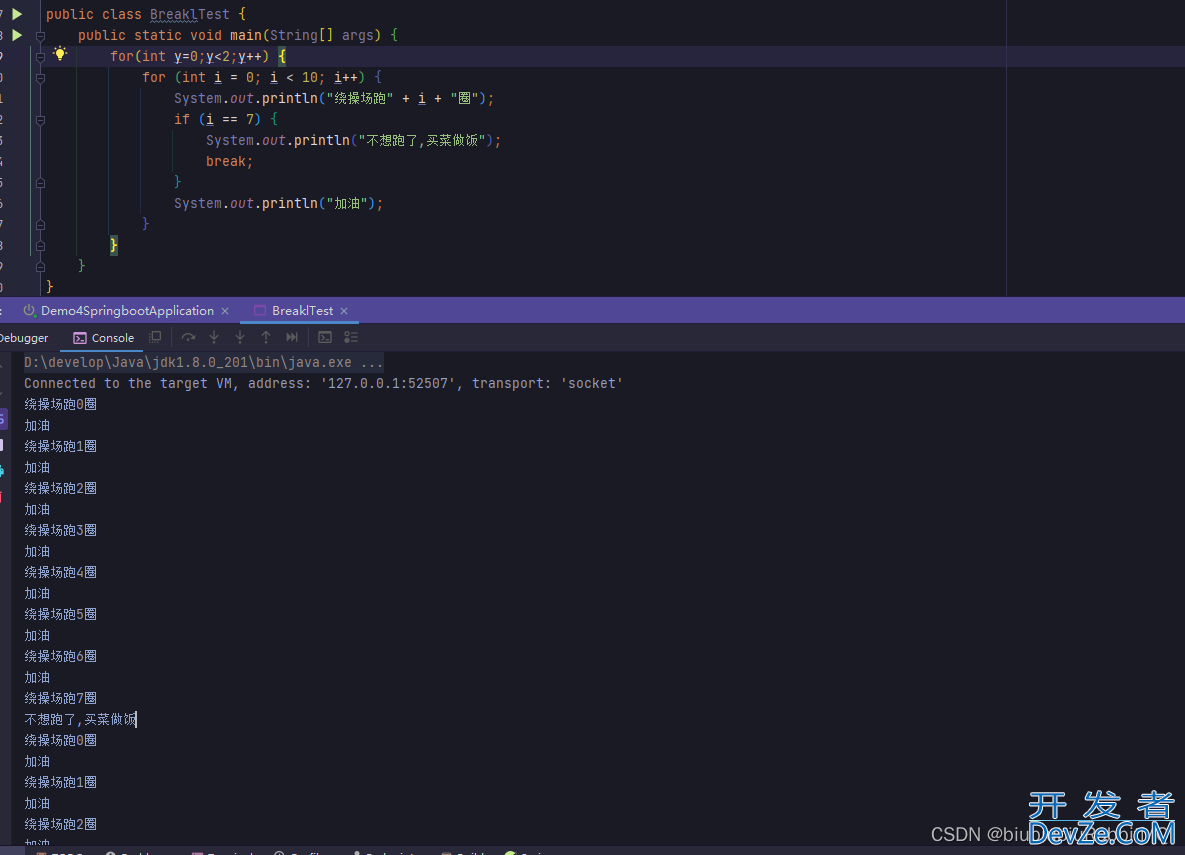Screen dimensions: 1185x855
Task: Open the Debugger tab
Action: tap(24, 338)
